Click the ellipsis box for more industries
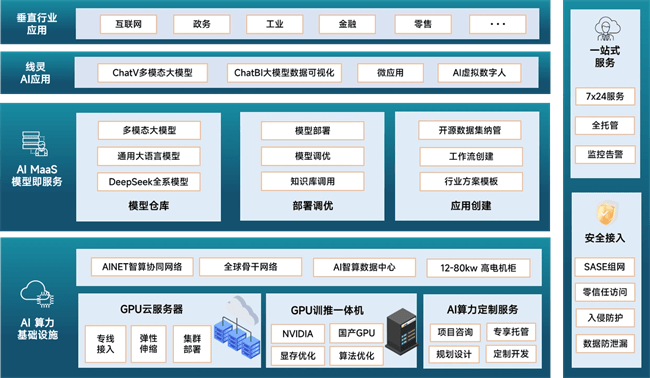This screenshot has height=378, width=650. (x=497, y=24)
